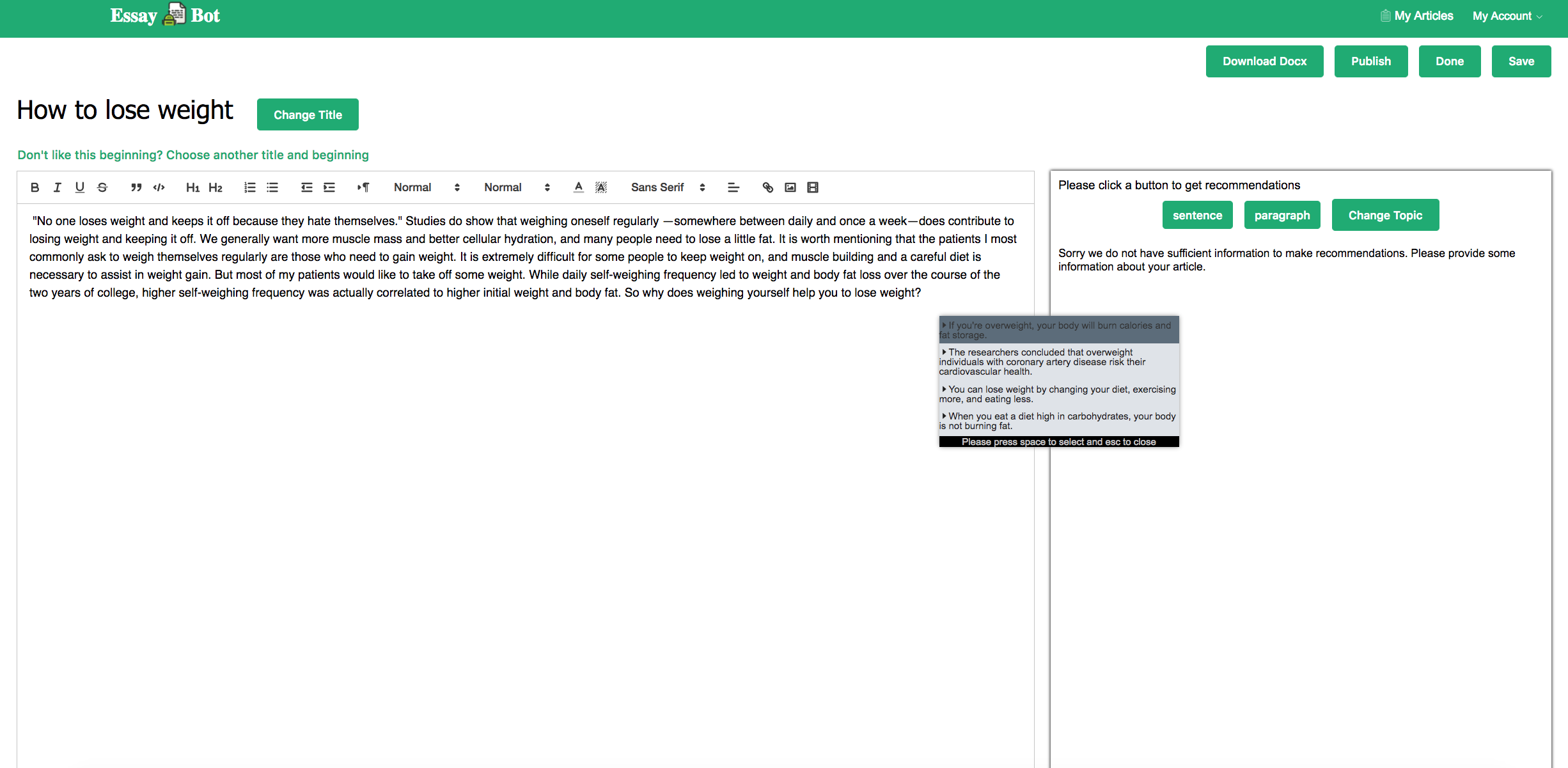This screenshot has width=1568, height=768.
Task: Open My Articles page
Action: click(1417, 16)
